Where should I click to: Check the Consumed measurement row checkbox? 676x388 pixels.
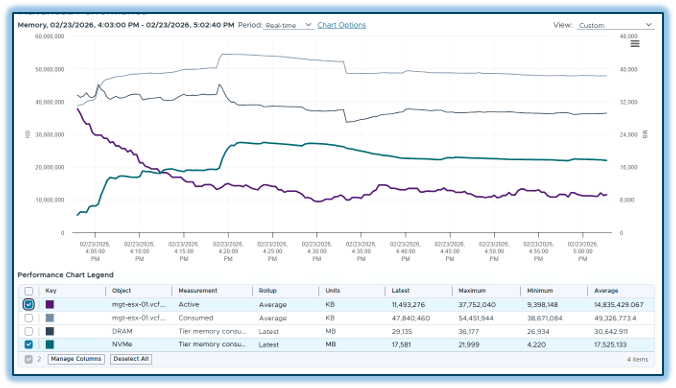click(x=28, y=318)
